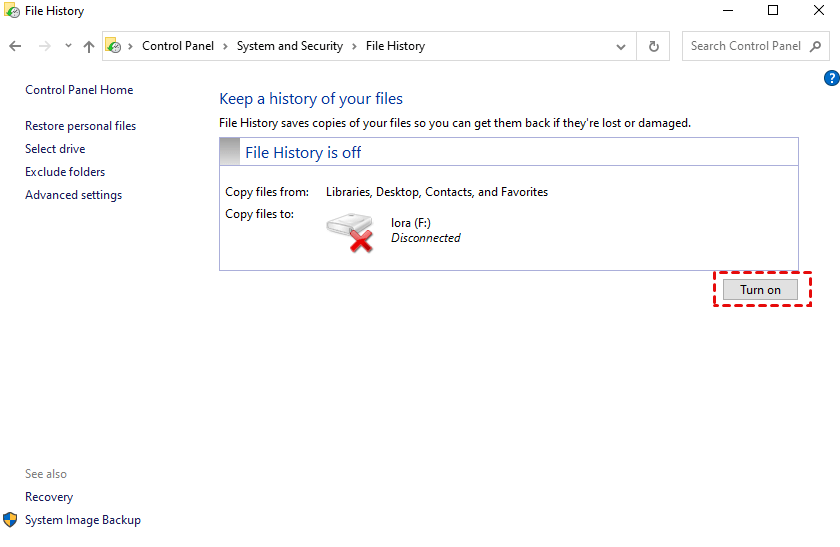
Task: Click the search magnifier icon
Action: click(x=815, y=46)
